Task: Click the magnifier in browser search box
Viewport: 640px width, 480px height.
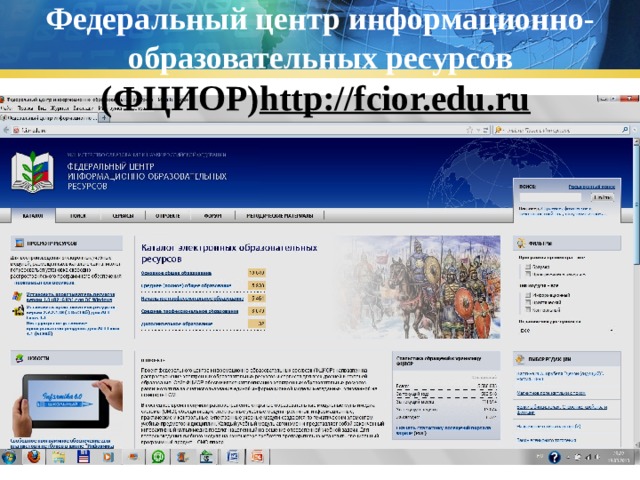Action: (625, 130)
